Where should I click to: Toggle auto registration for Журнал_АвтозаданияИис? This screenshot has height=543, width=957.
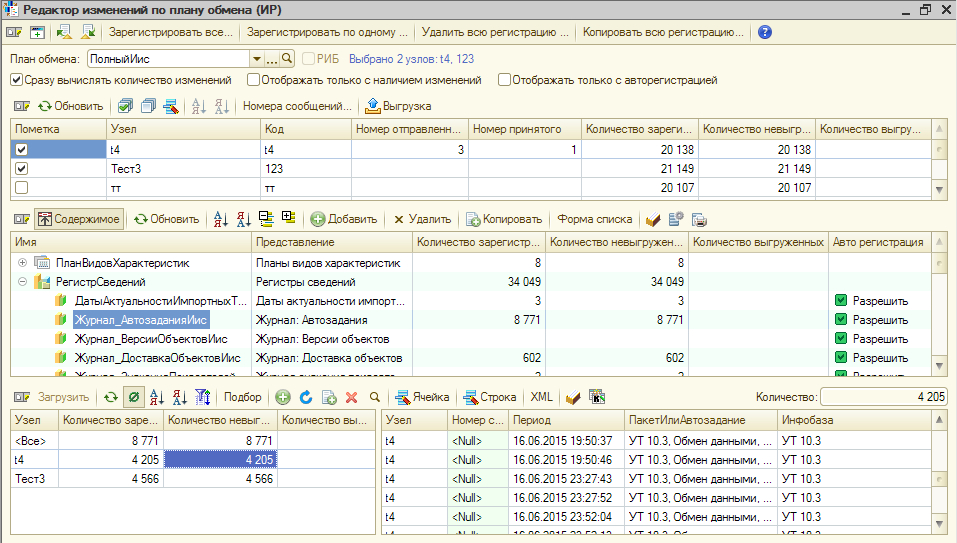point(841,319)
